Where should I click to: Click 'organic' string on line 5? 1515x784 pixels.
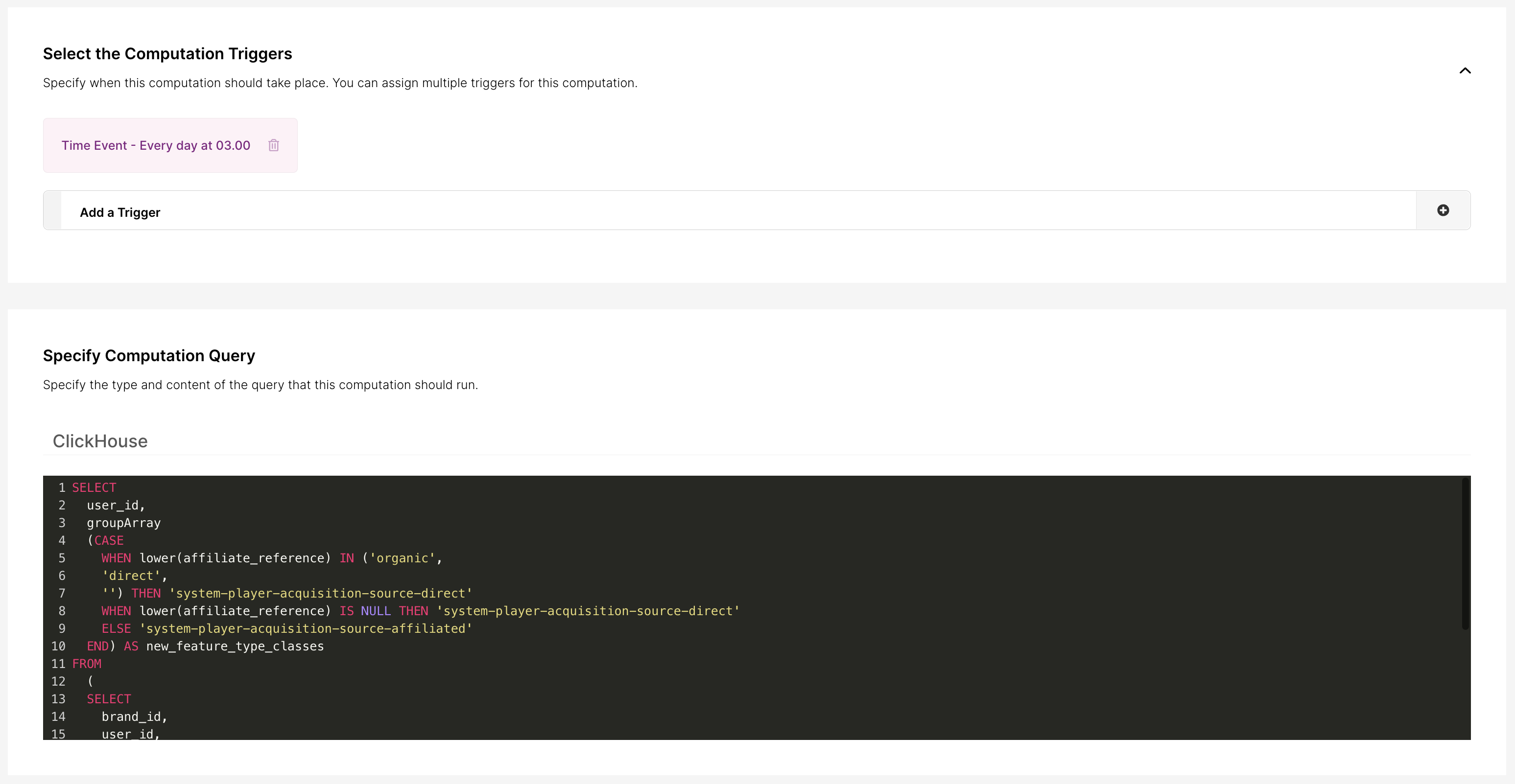pyautogui.click(x=402, y=558)
